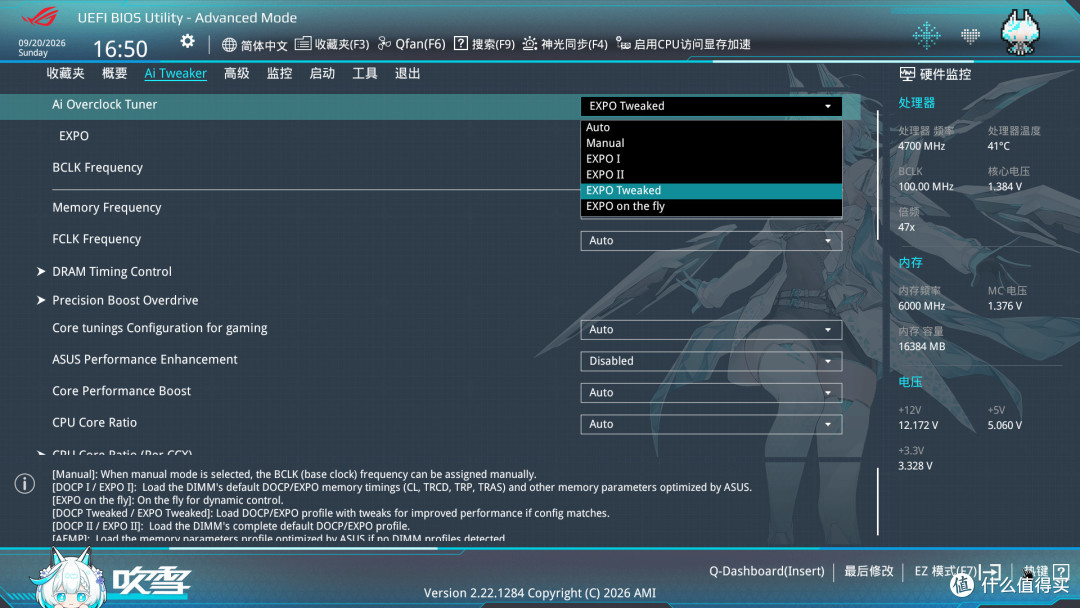Switch to EZ 模式(F7)
1080x608 pixels.
pyautogui.click(x=945, y=571)
